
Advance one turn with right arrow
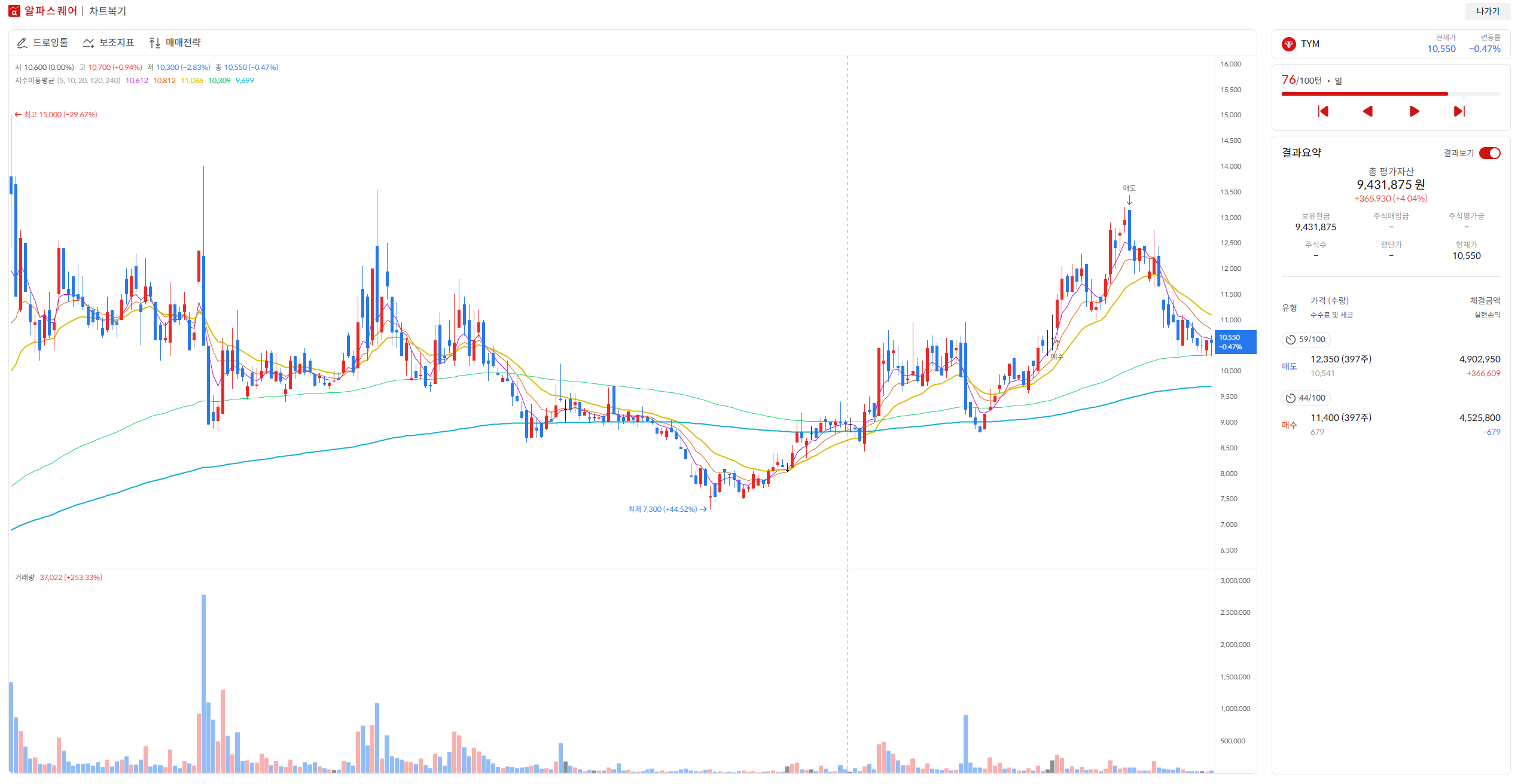1414,111
